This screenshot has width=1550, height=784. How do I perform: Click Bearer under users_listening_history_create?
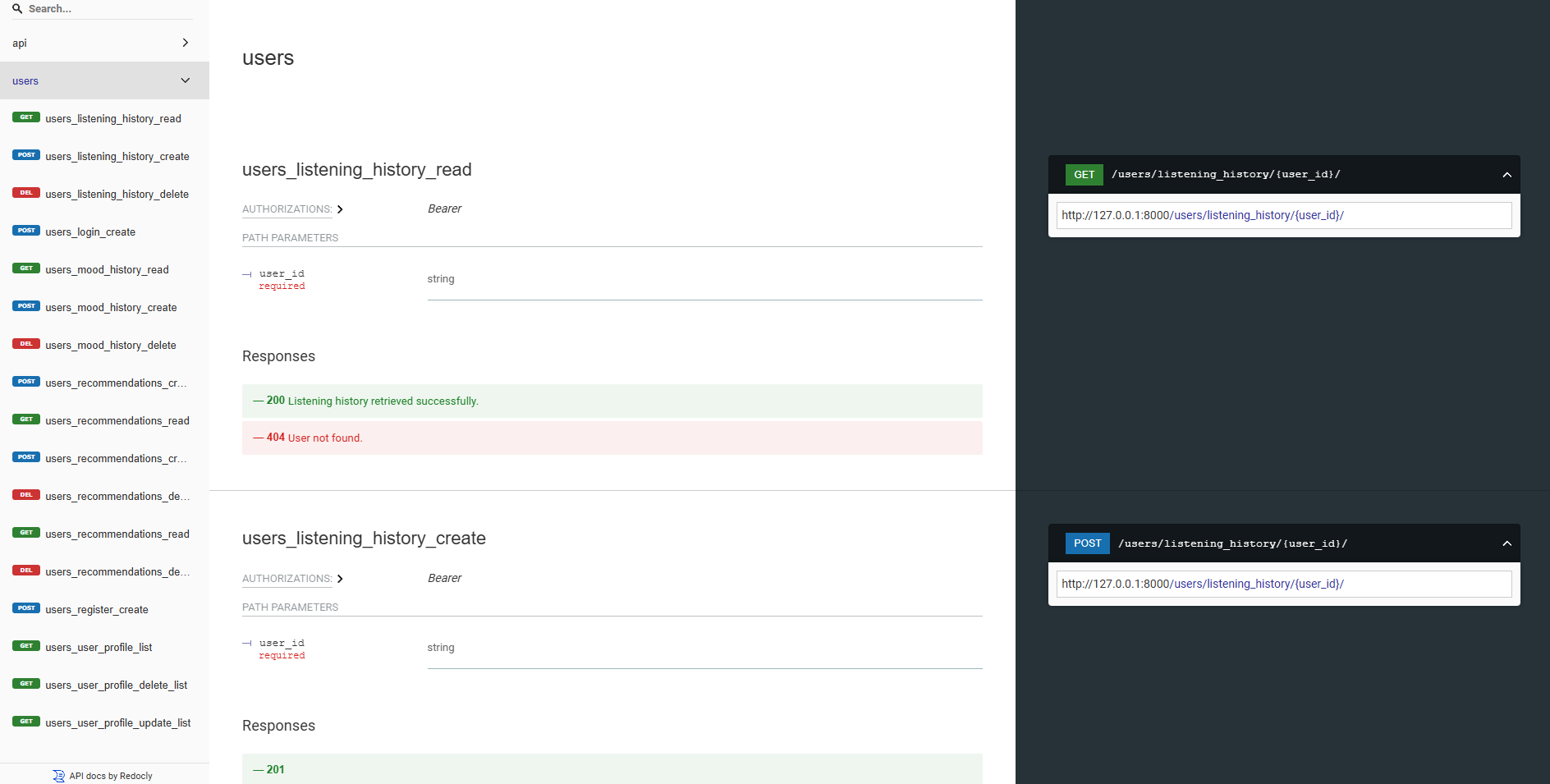(x=444, y=578)
